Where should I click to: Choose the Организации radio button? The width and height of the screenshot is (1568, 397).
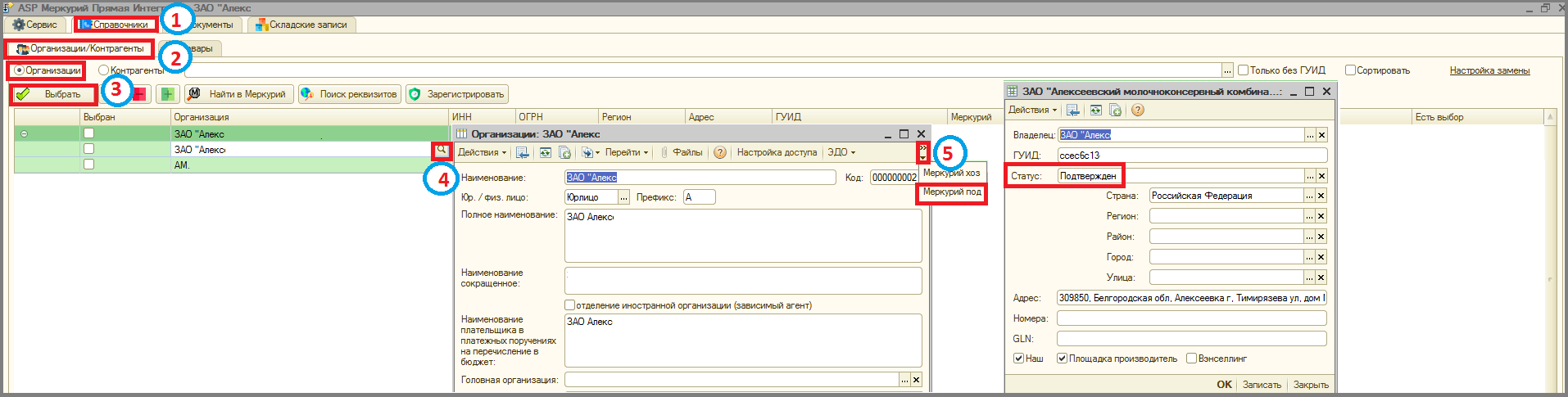click(x=20, y=70)
